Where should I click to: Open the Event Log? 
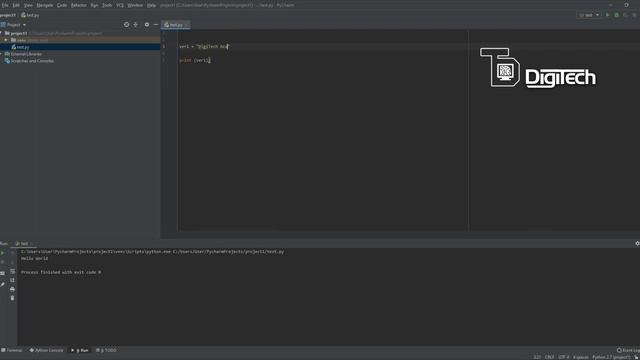pos(628,350)
